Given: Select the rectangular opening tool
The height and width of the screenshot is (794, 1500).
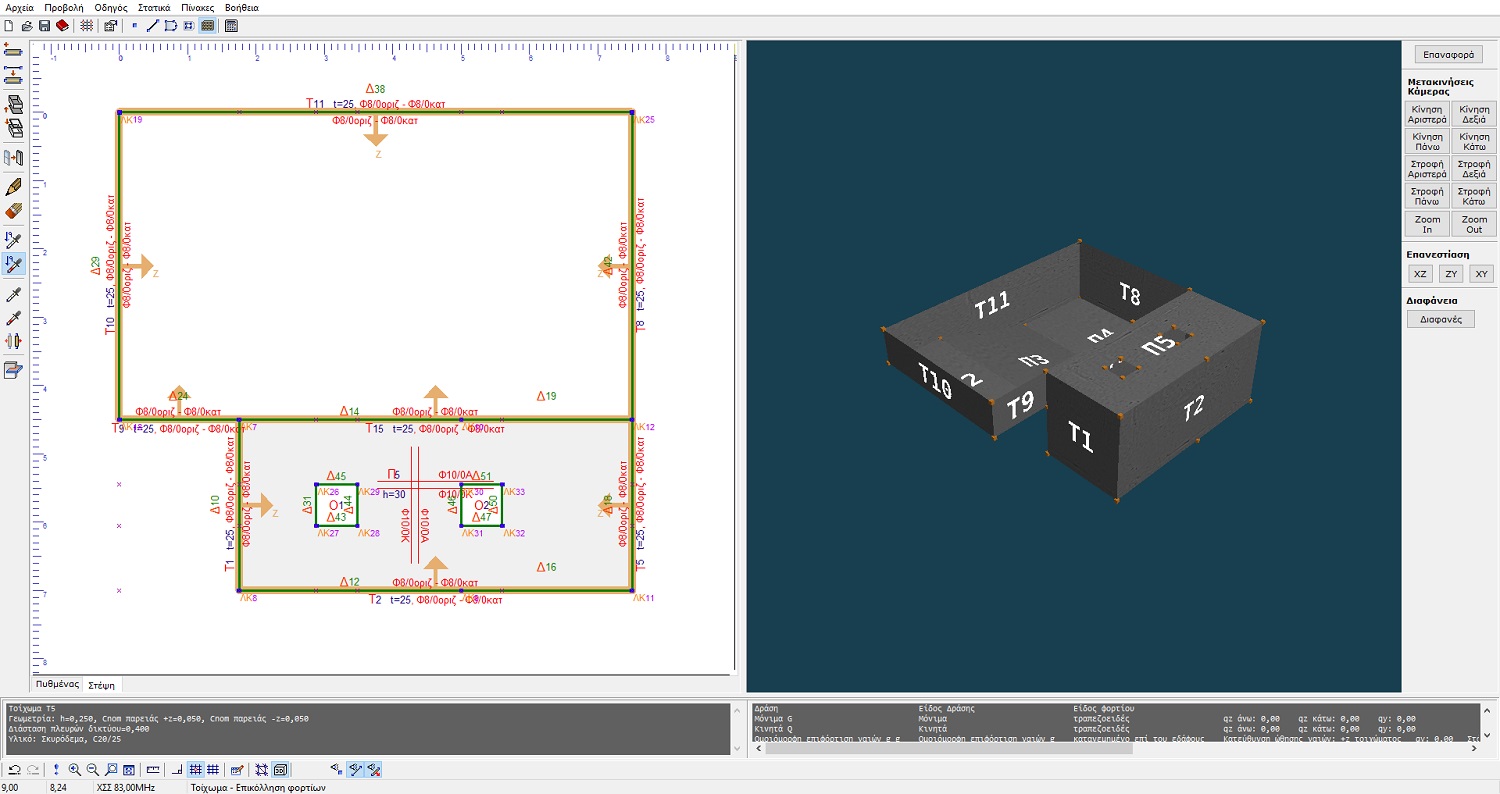Looking at the screenshot, I should [189, 25].
